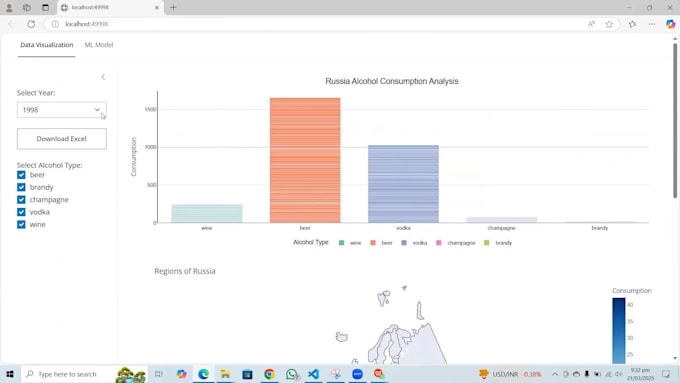Open Read aloud icon in address bar

pyautogui.click(x=592, y=24)
